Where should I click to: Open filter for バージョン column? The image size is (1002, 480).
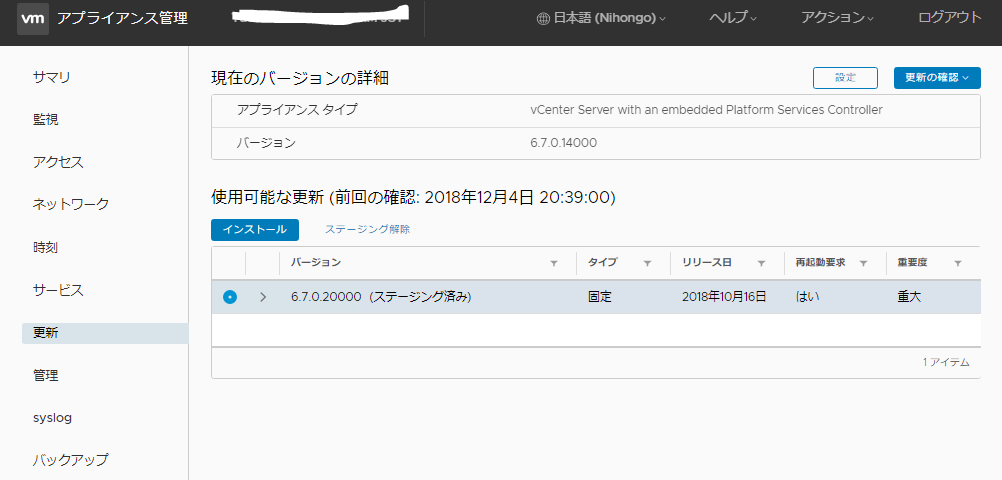(554, 263)
